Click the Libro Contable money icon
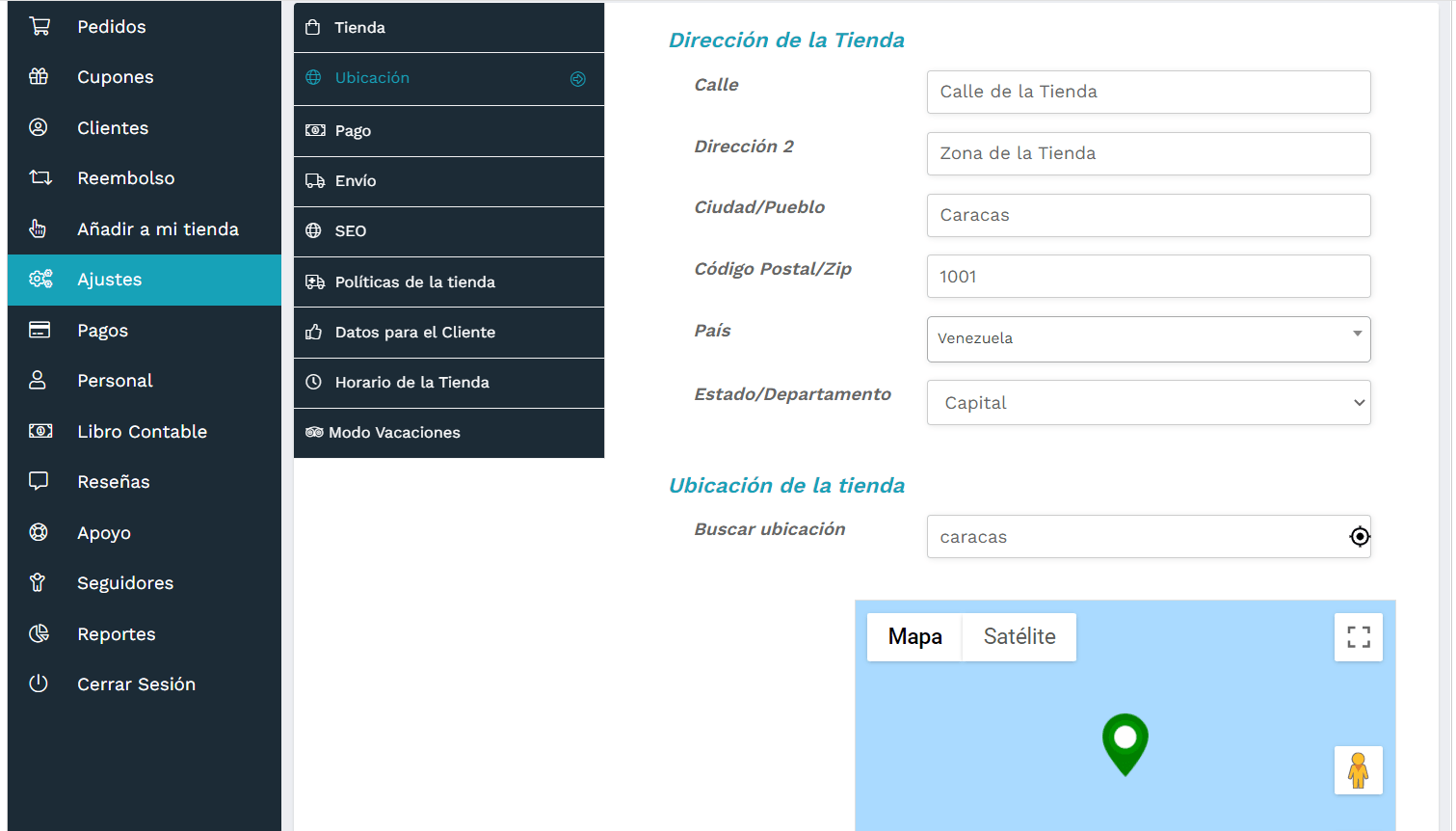Image resolution: width=1456 pixels, height=831 pixels. pyautogui.click(x=39, y=431)
